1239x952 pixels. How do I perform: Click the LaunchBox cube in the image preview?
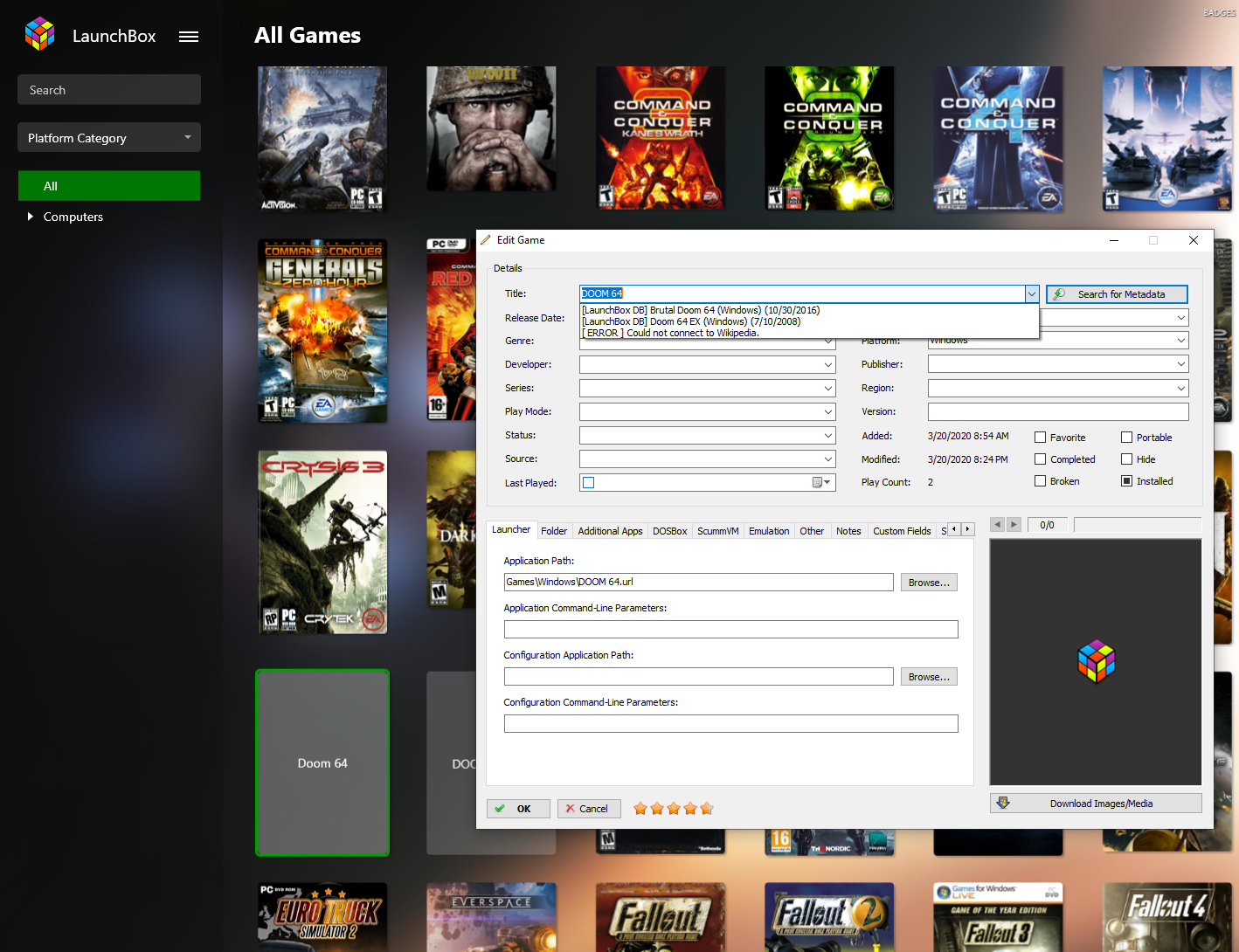pyautogui.click(x=1096, y=661)
